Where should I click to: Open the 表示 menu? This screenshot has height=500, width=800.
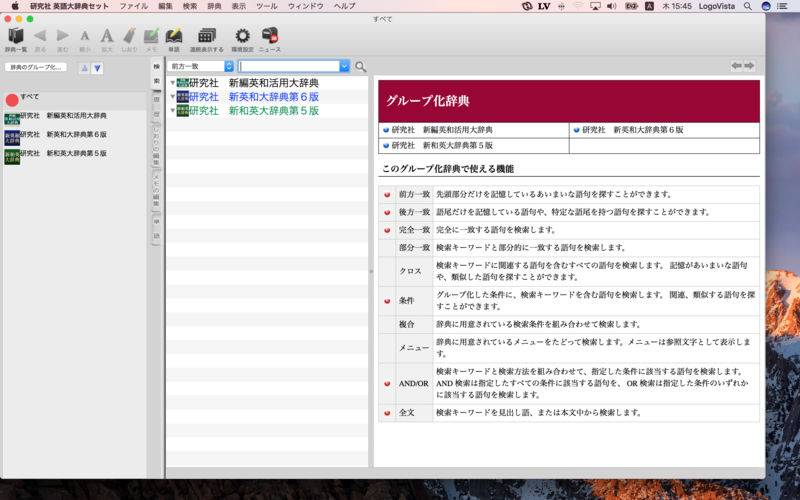[239, 6]
